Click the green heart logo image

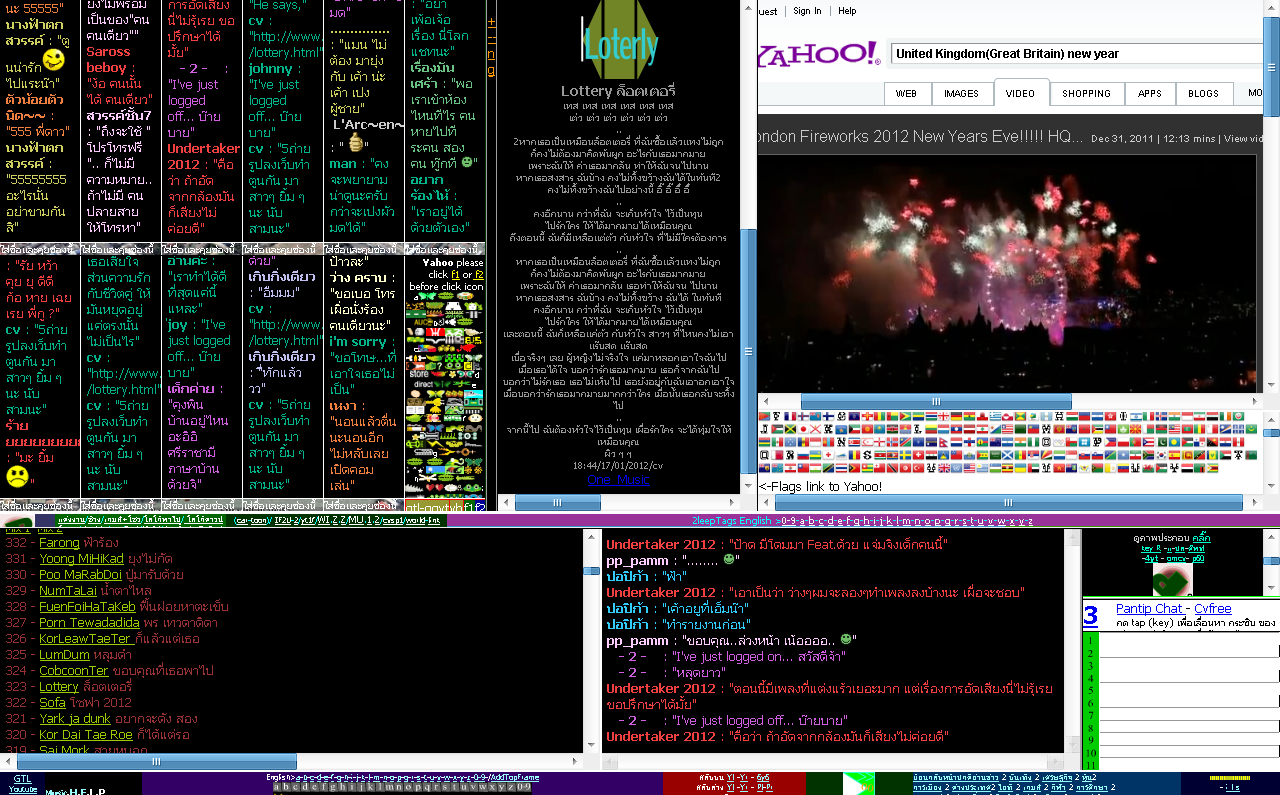pyautogui.click(x=1171, y=580)
